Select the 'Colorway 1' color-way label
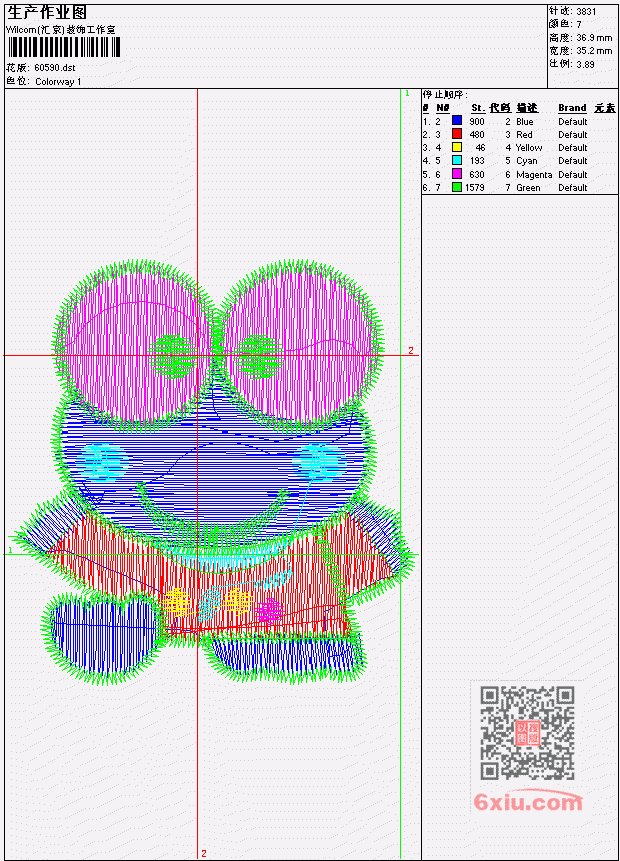Viewport: 620px width, 861px height. point(58,82)
